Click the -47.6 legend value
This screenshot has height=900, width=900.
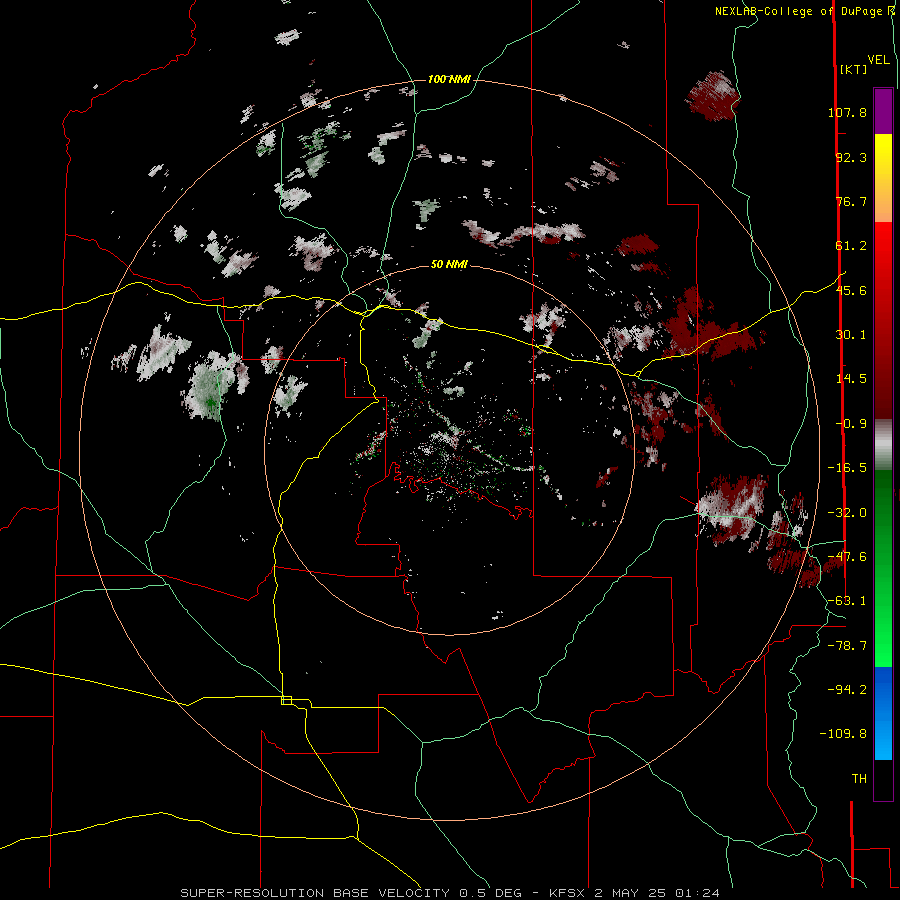click(847, 557)
